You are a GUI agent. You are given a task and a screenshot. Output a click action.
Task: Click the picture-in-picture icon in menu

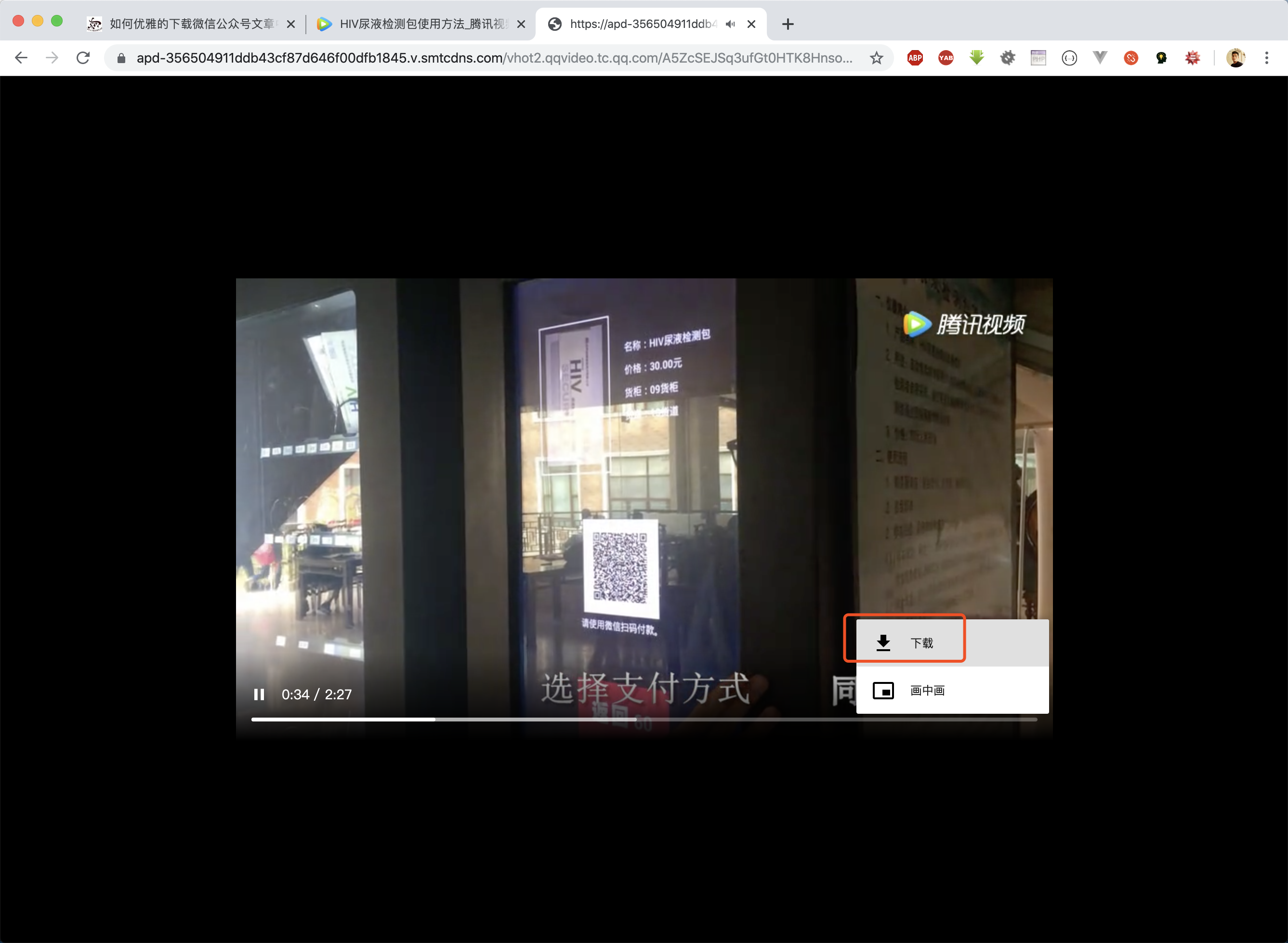pyautogui.click(x=883, y=691)
